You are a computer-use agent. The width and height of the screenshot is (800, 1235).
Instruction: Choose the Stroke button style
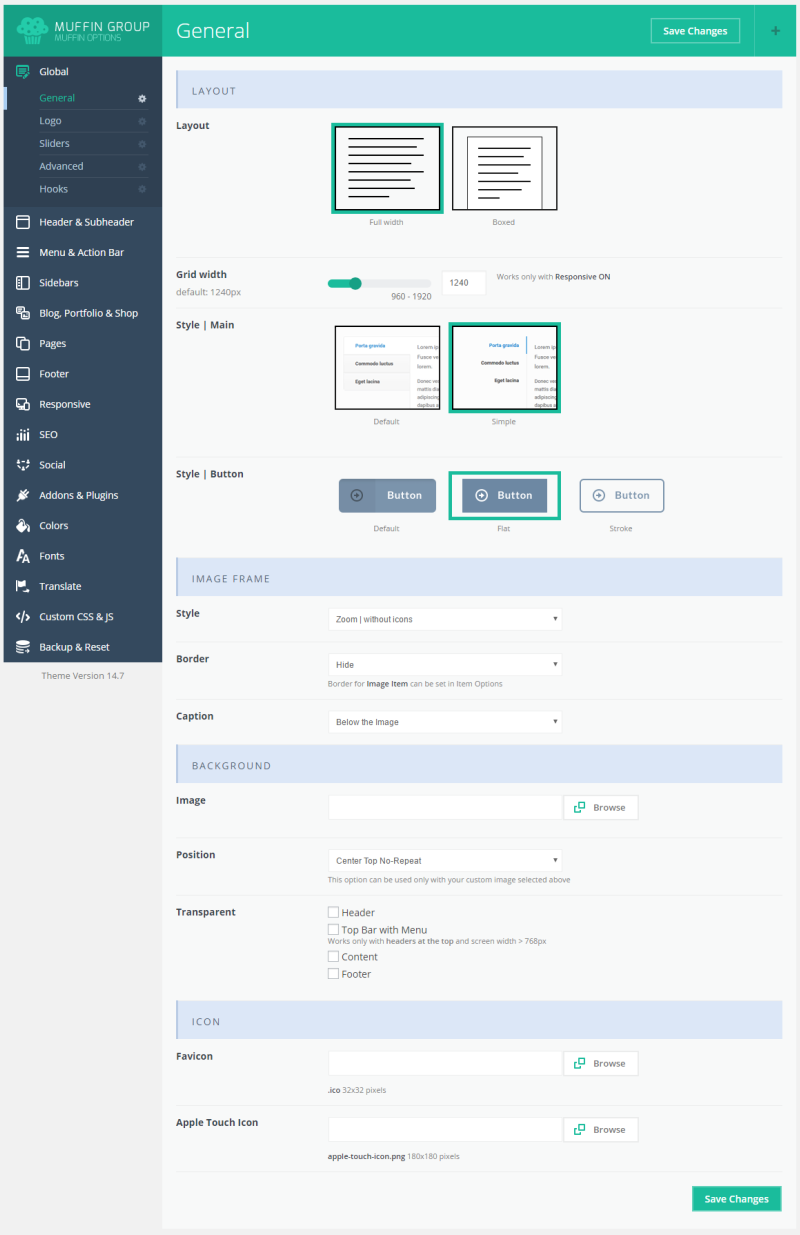click(622, 495)
